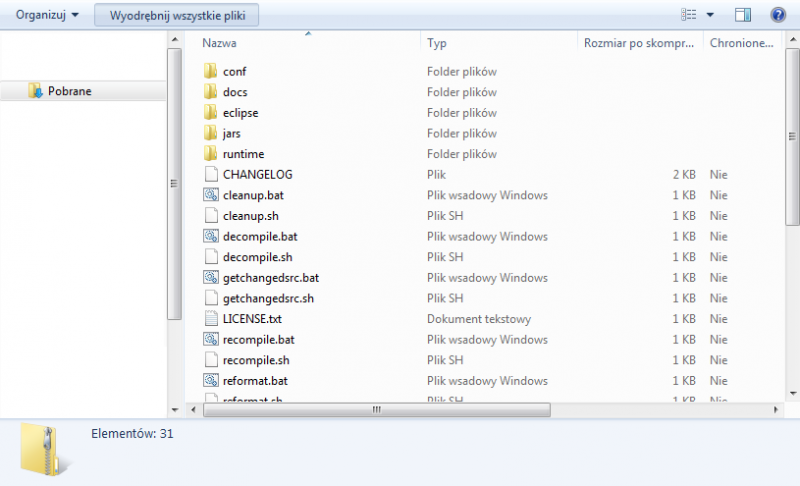Select the docs folder name
Screen dimensions: 800x486
pos(235,92)
